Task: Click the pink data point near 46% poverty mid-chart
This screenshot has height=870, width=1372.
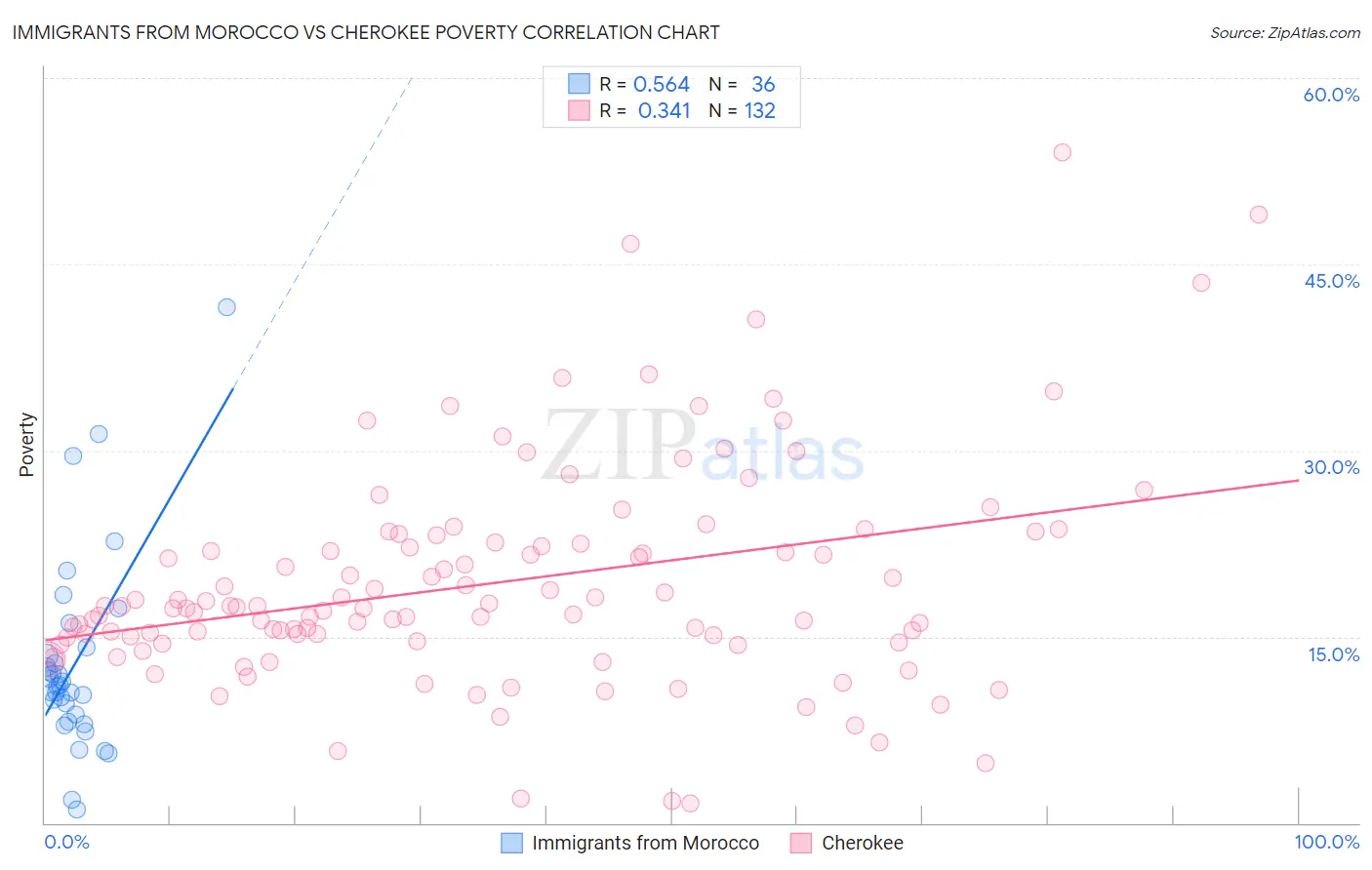Action: (630, 244)
